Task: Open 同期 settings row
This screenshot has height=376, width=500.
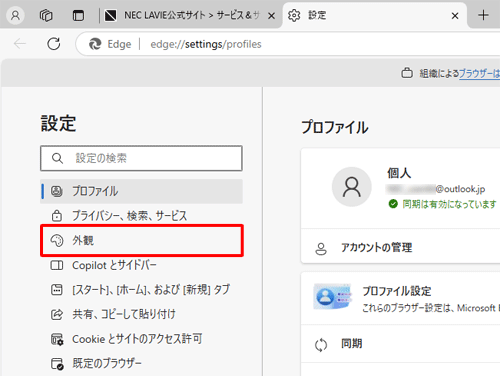Action: (x=400, y=344)
